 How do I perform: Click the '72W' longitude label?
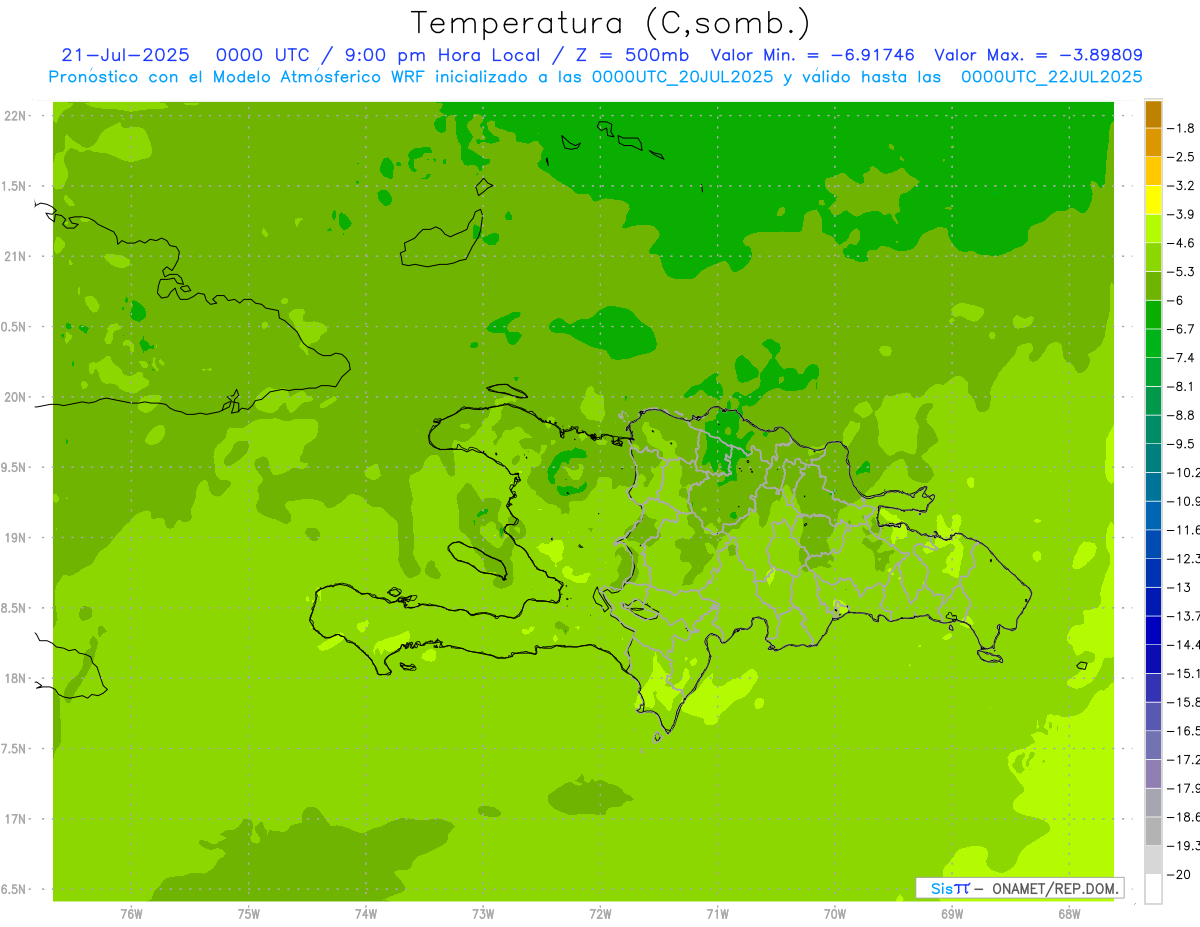600,913
